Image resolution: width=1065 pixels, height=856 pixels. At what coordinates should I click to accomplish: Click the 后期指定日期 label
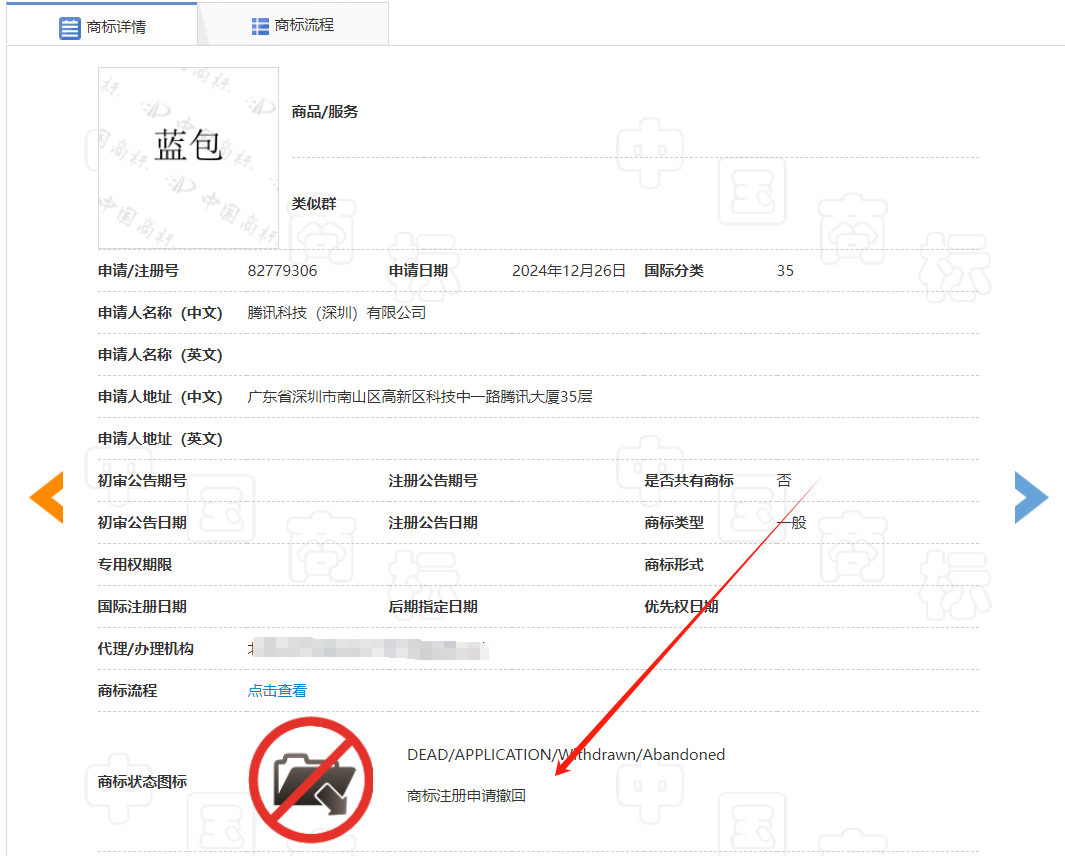point(433,607)
